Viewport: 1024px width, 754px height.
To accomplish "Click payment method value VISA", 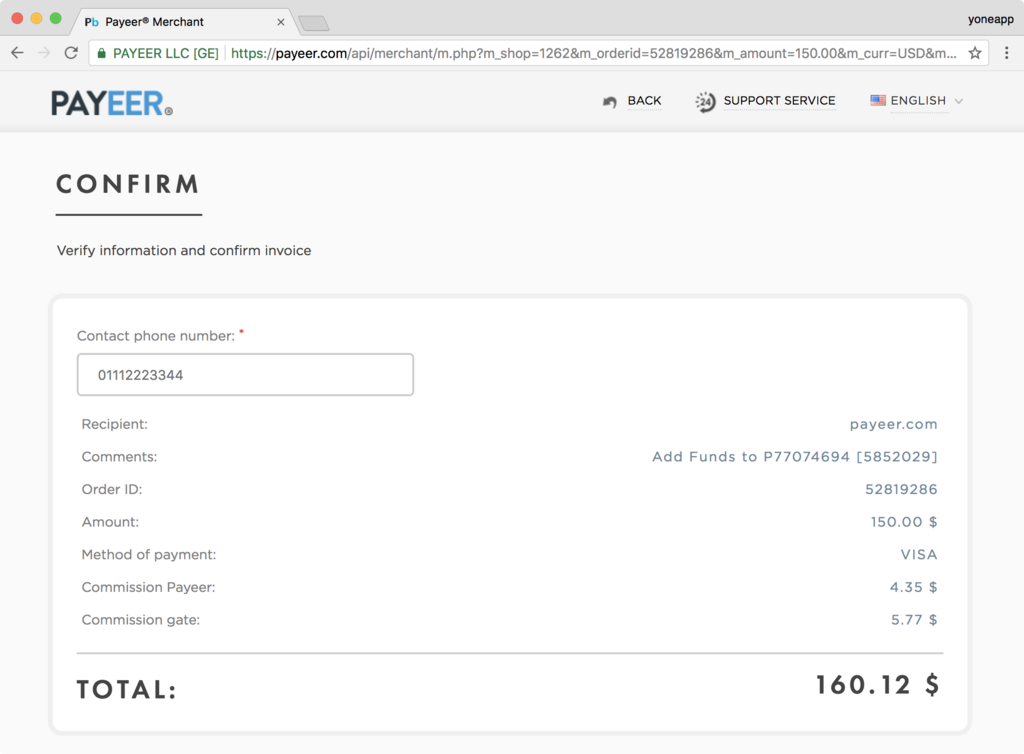I will tap(919, 554).
